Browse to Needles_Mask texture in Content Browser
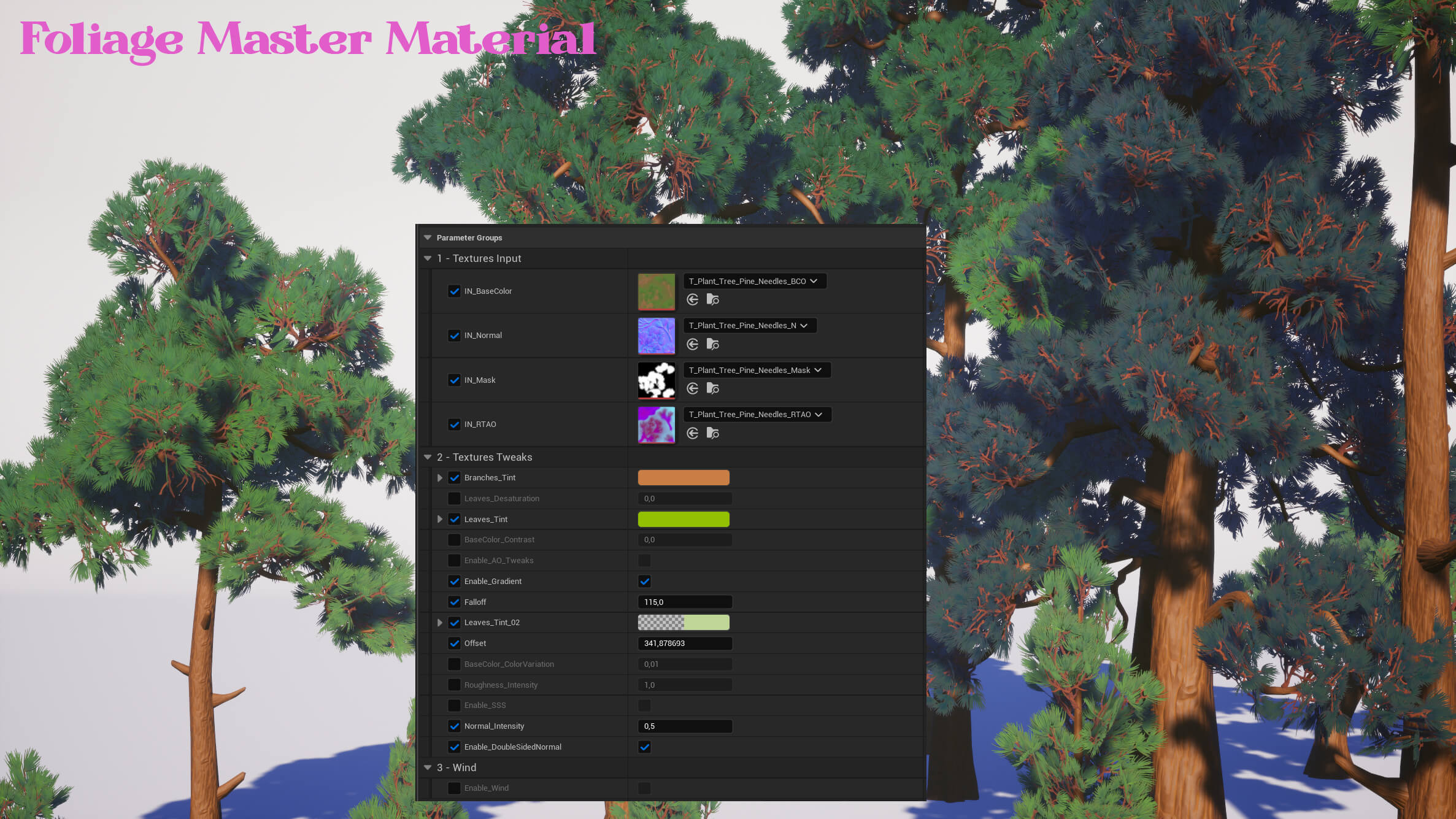 click(x=712, y=388)
